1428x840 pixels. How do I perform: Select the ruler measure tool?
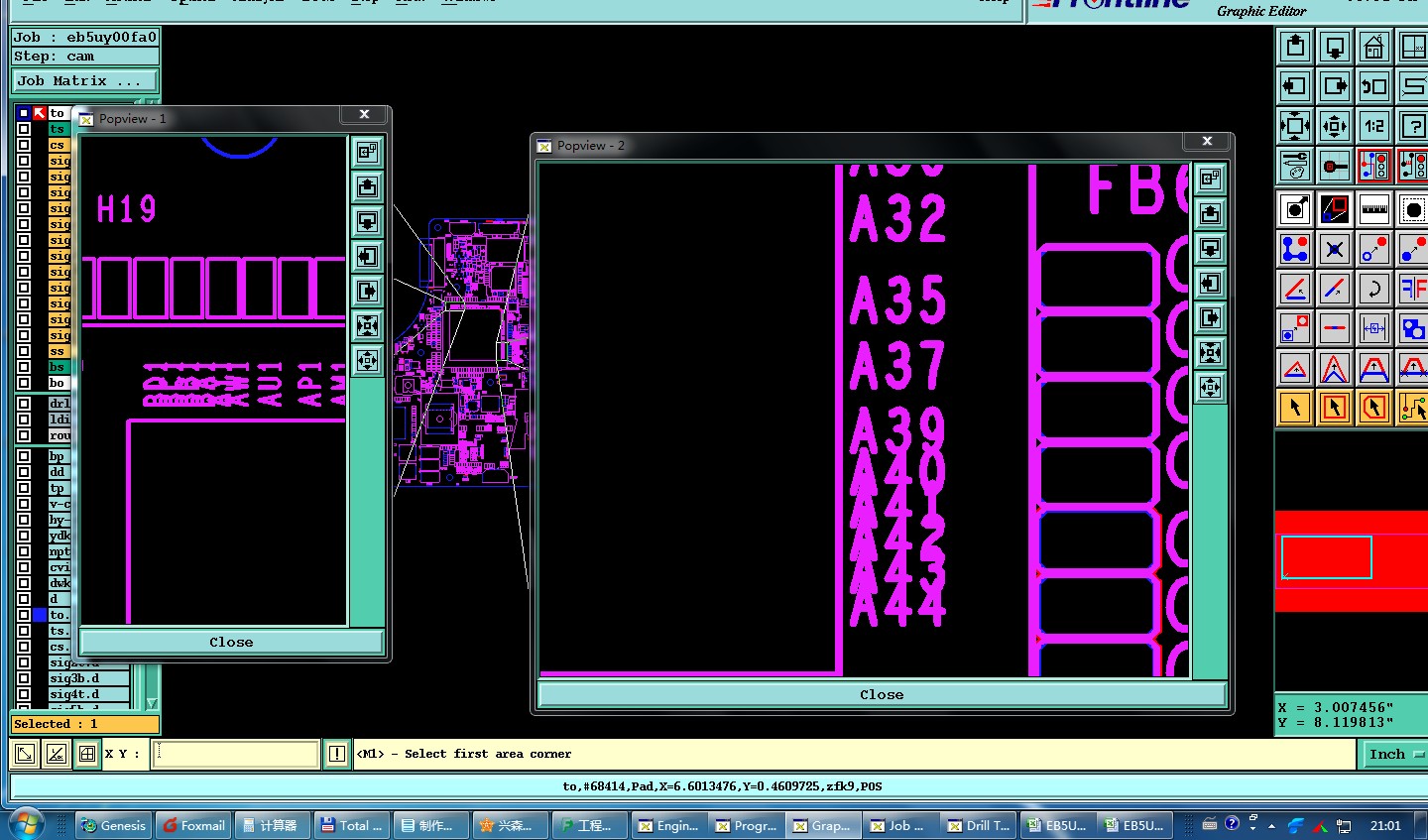[x=1374, y=209]
